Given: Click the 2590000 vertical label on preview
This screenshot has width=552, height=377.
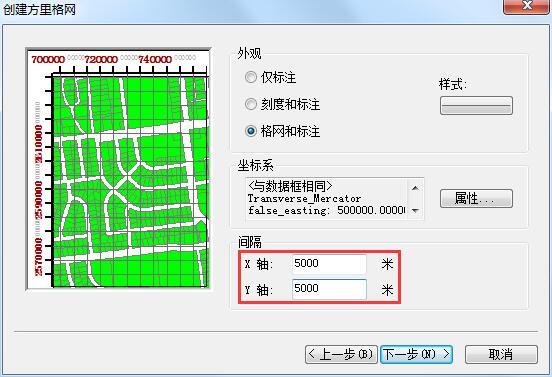Looking at the screenshot, I should [38, 200].
